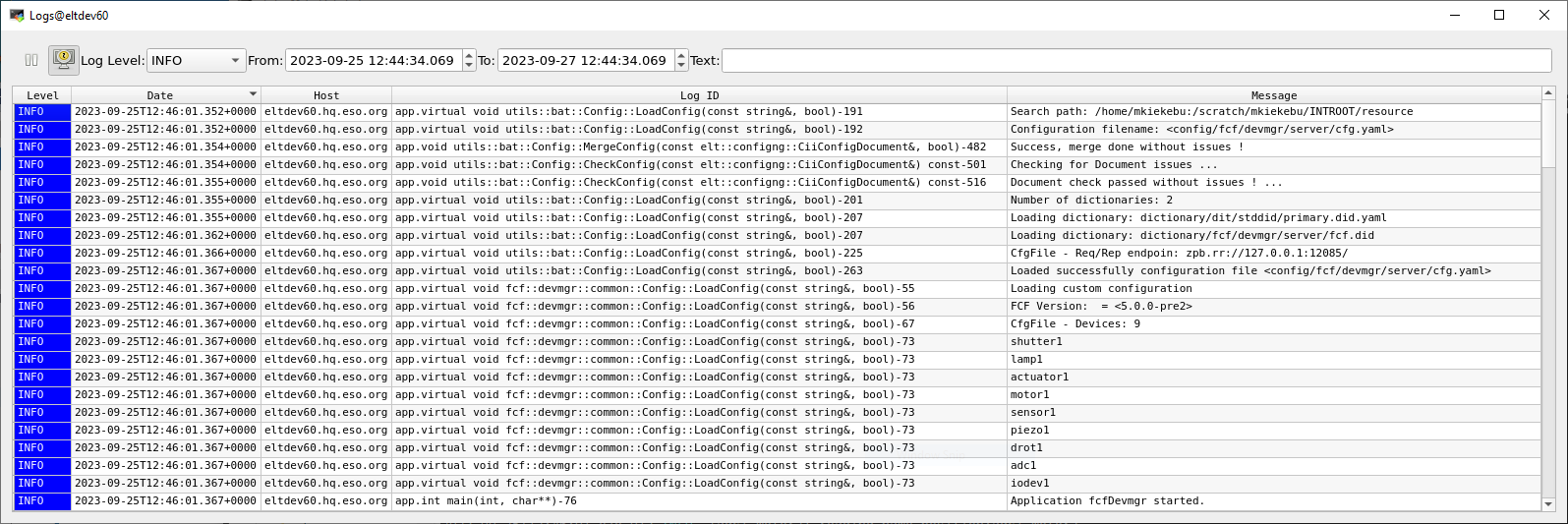Sort by the Date column header
This screenshot has width=1568, height=524.
tap(160, 95)
